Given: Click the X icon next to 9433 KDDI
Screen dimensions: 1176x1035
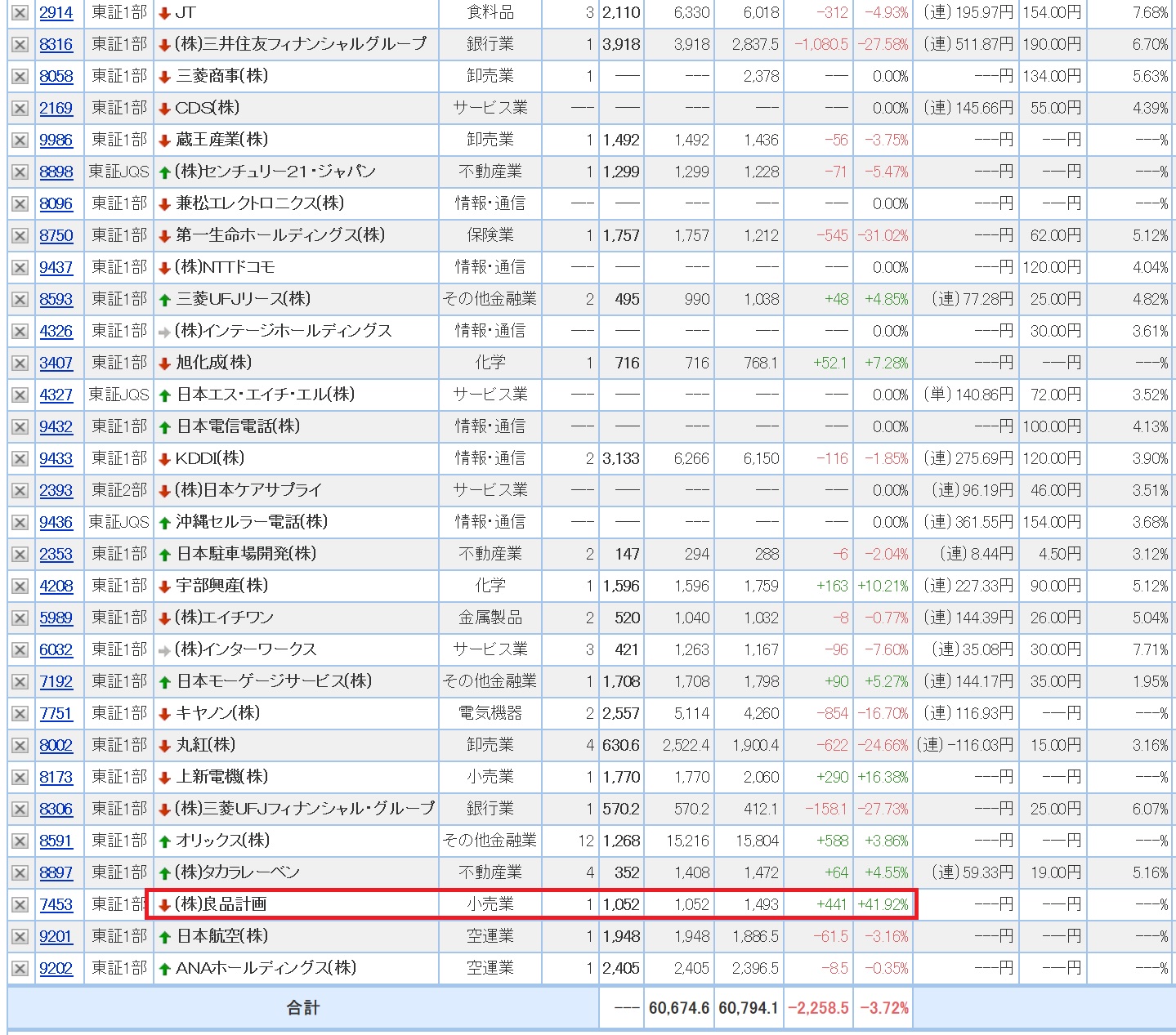Looking at the screenshot, I should pos(20,459).
